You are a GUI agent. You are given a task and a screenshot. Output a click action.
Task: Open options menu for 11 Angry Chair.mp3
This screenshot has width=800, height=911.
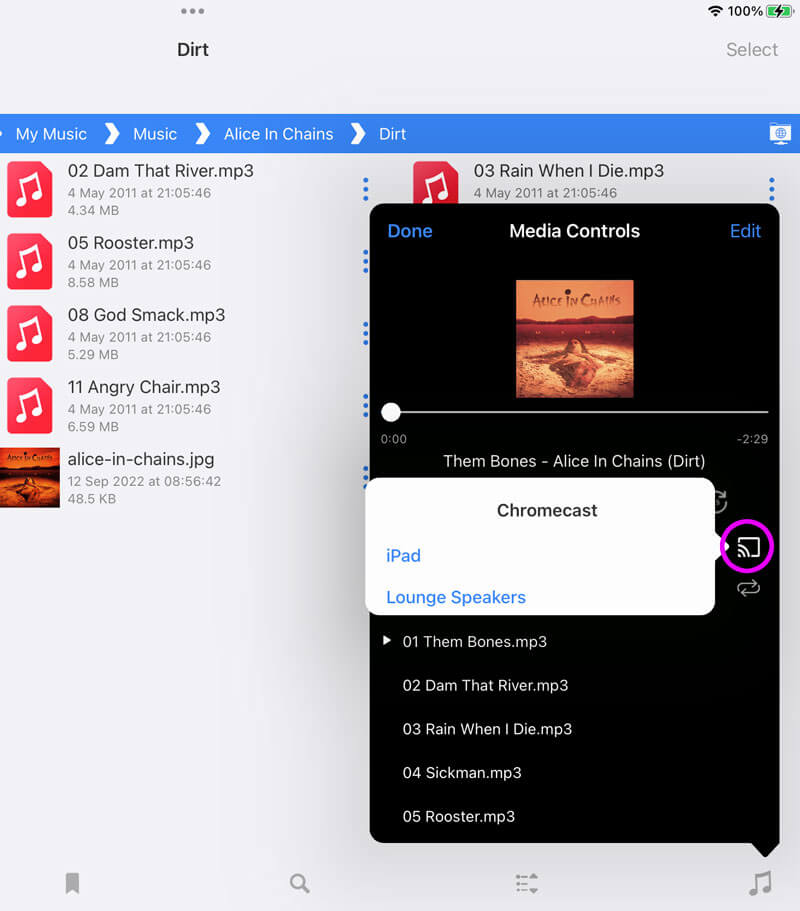[x=365, y=406]
